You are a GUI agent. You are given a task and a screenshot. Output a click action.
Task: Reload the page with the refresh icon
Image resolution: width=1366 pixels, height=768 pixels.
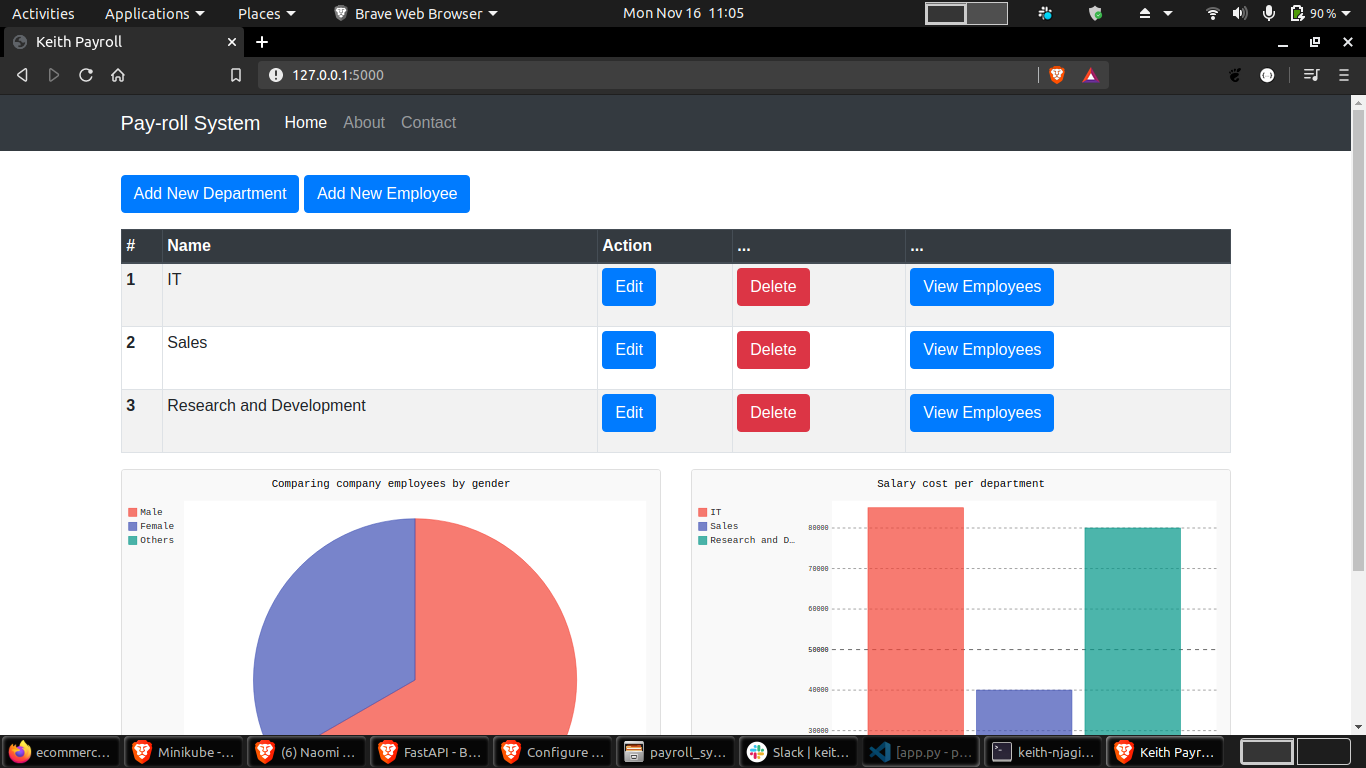(86, 75)
